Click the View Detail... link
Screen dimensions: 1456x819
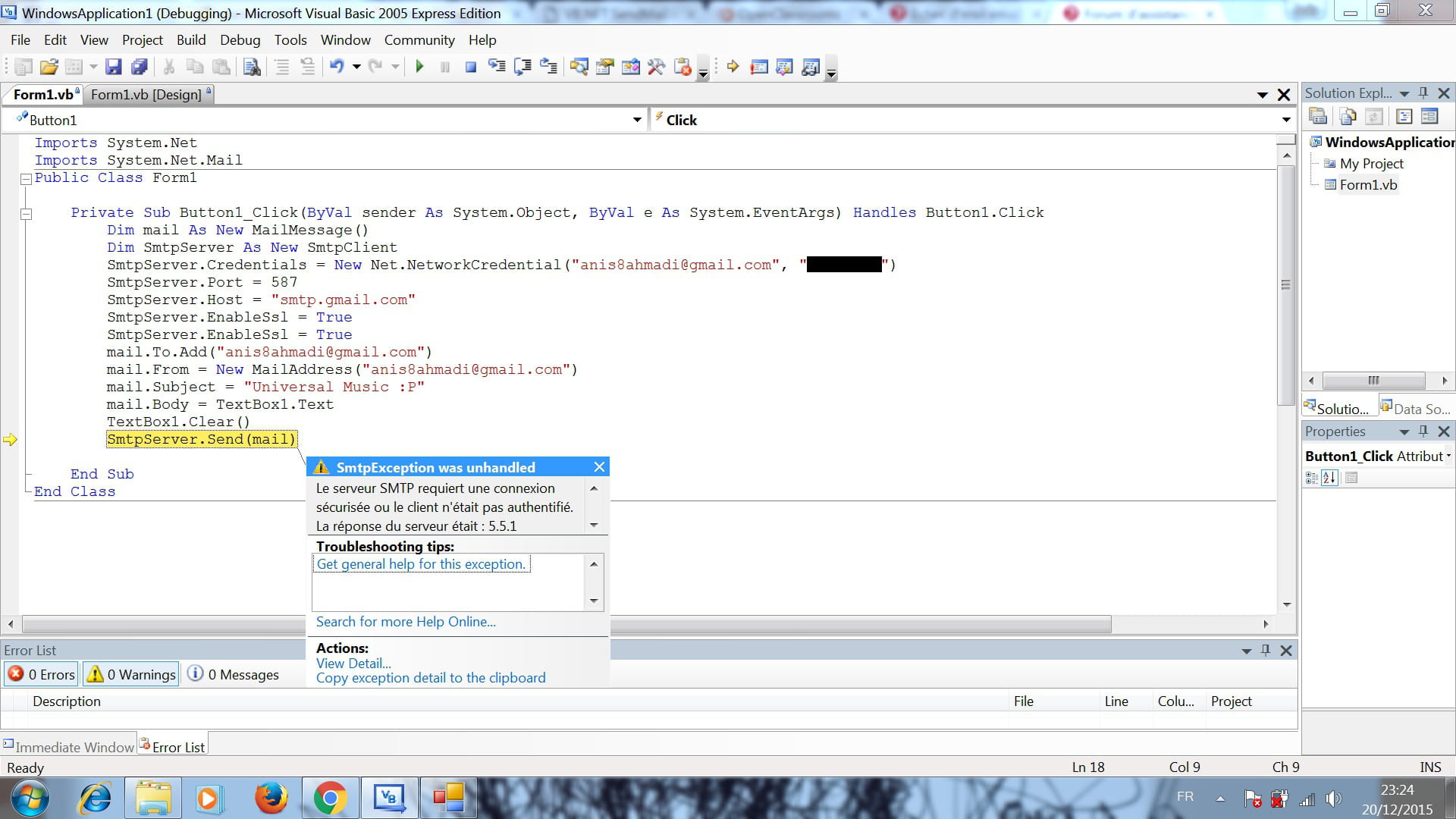[353, 663]
